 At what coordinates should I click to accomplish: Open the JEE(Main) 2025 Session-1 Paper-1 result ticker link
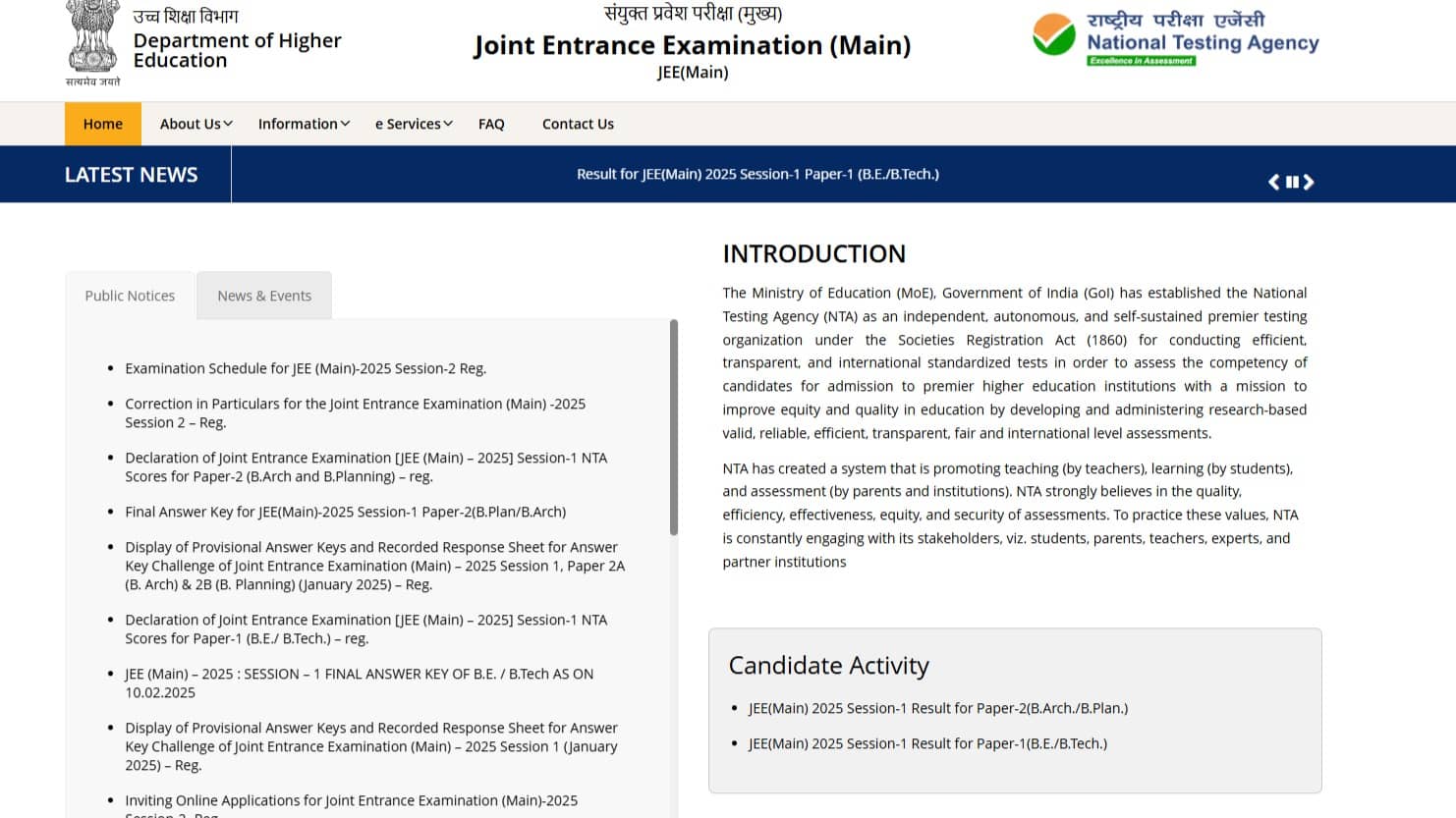pos(757,174)
